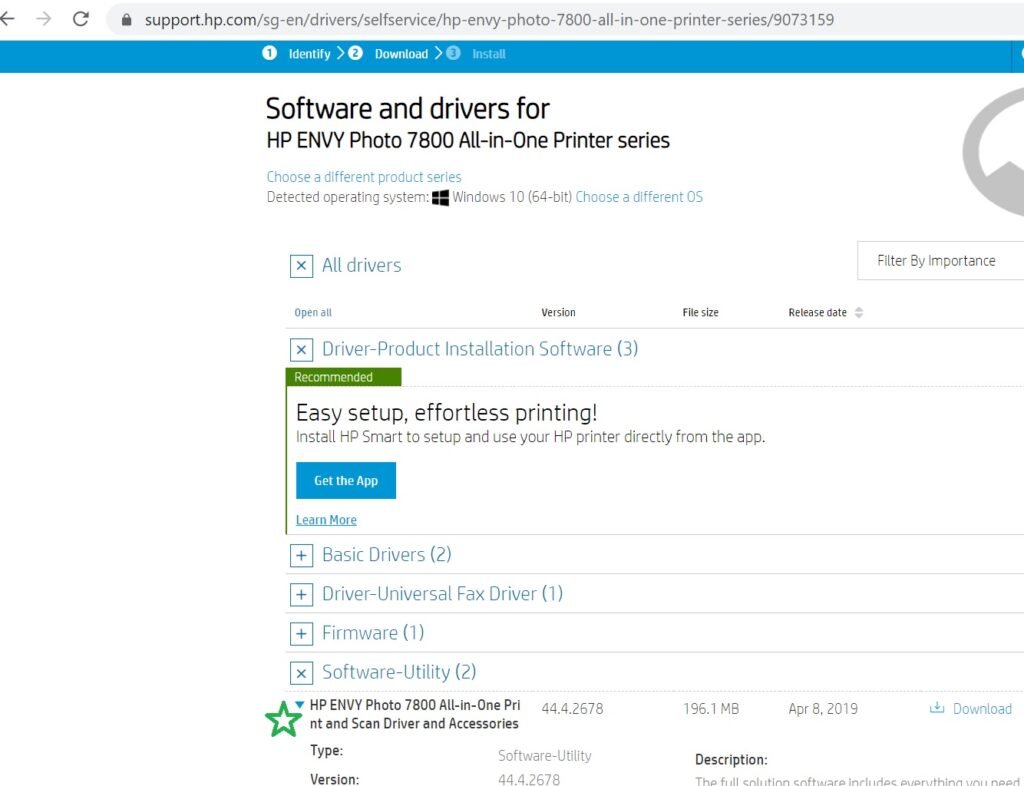This screenshot has width=1024, height=786.
Task: Click the browser back arrow
Action: pos(7,19)
